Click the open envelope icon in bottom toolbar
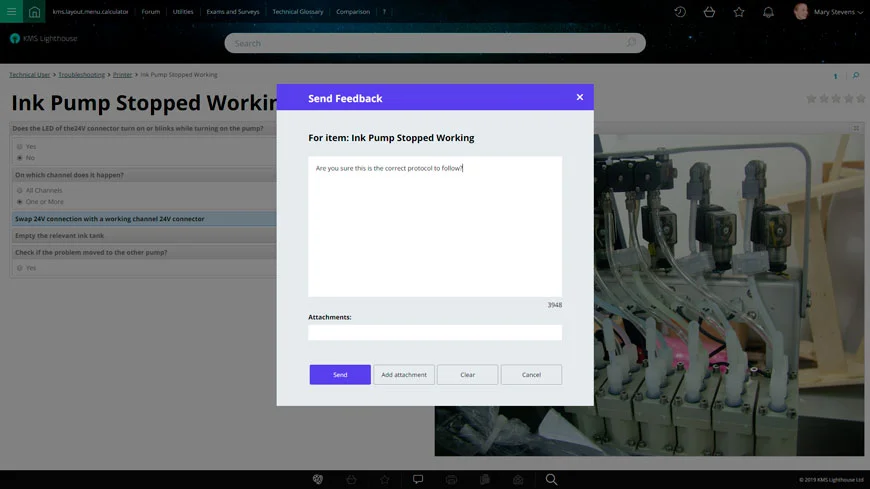Image resolution: width=870 pixels, height=489 pixels. tap(518, 479)
